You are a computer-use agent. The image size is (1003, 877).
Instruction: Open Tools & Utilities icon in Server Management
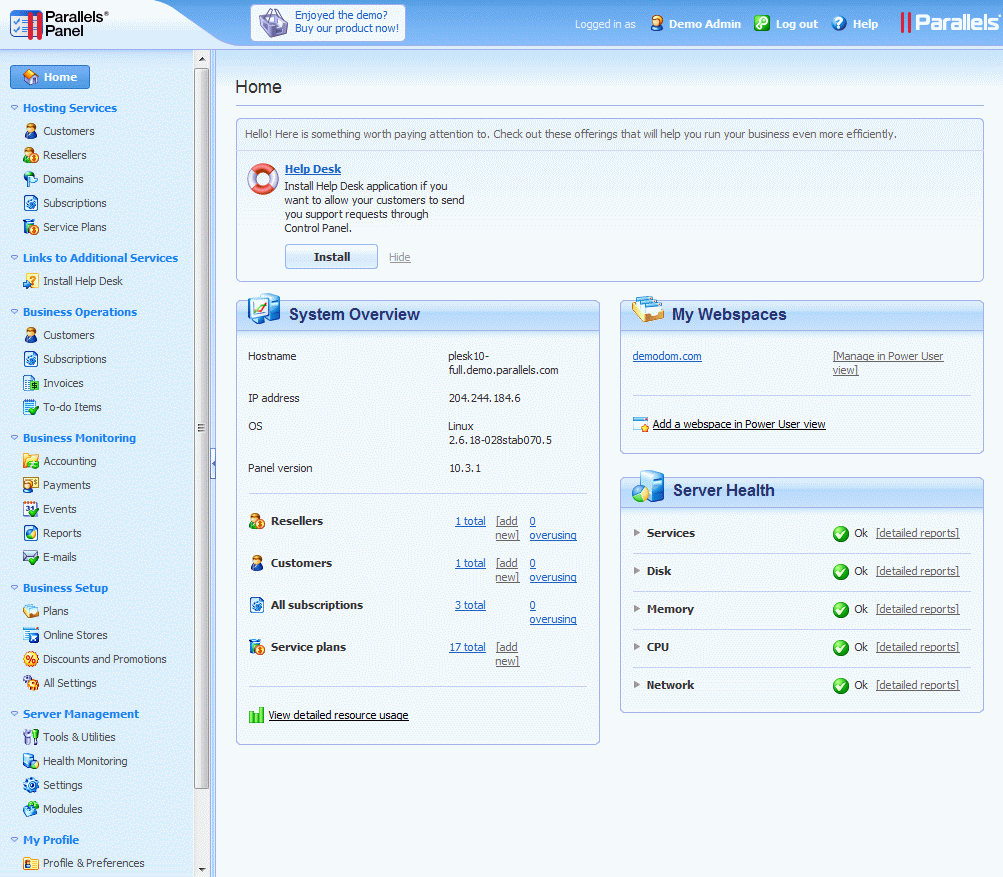pyautogui.click(x=31, y=737)
